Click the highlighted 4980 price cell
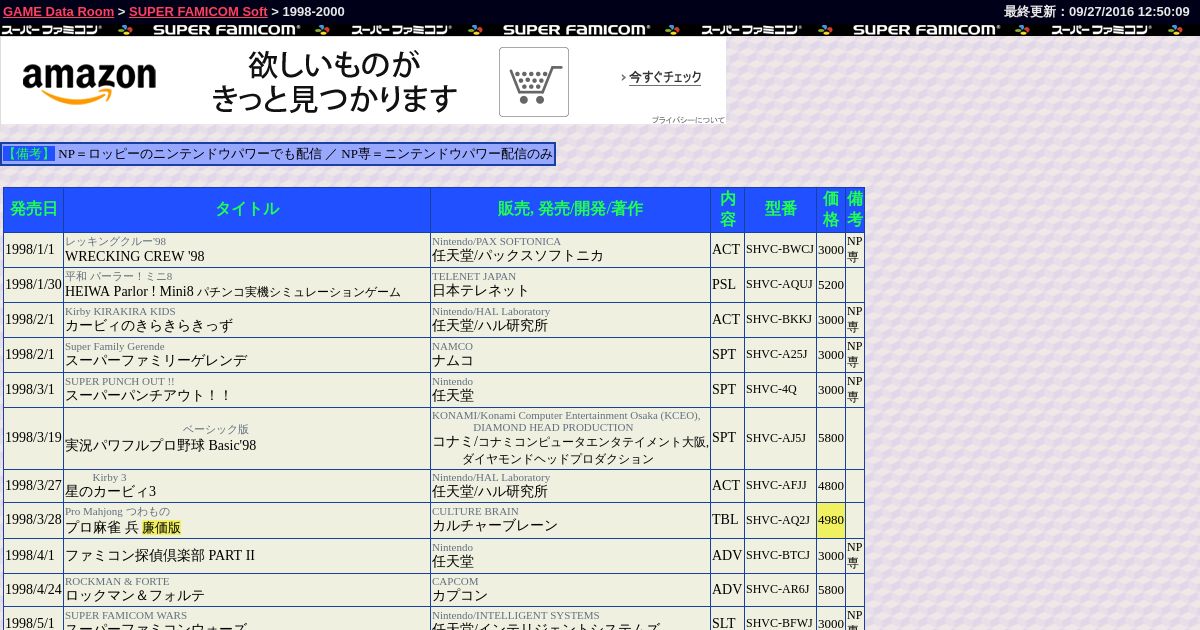 point(831,520)
